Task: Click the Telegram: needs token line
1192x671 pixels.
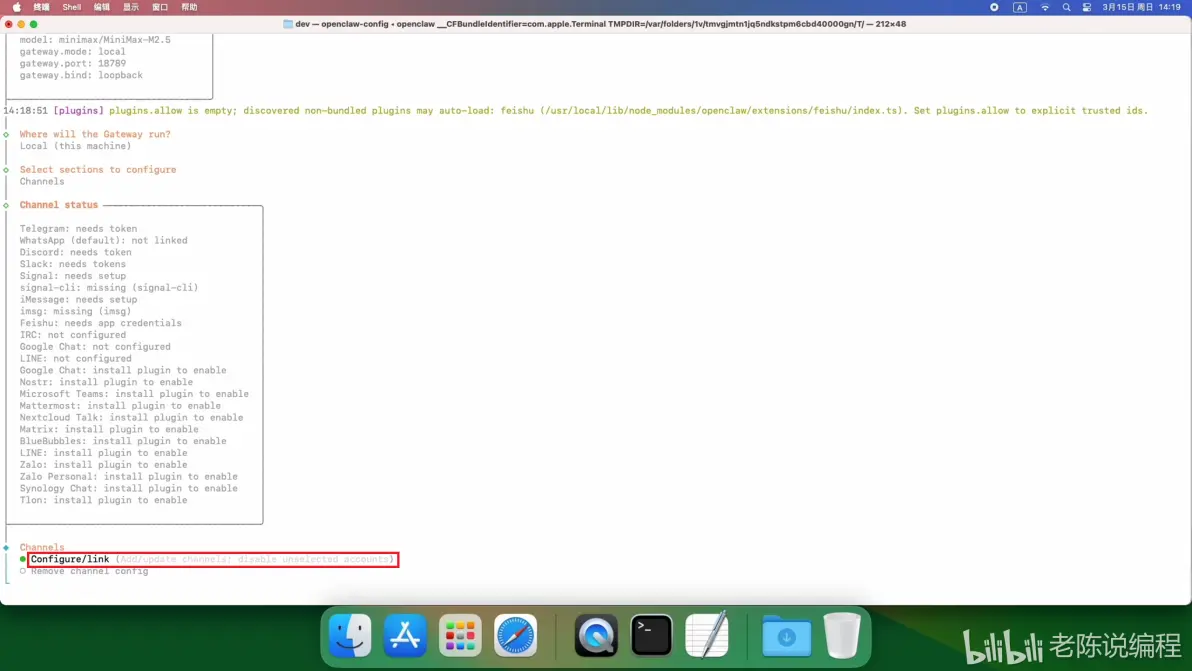Action: click(78, 229)
